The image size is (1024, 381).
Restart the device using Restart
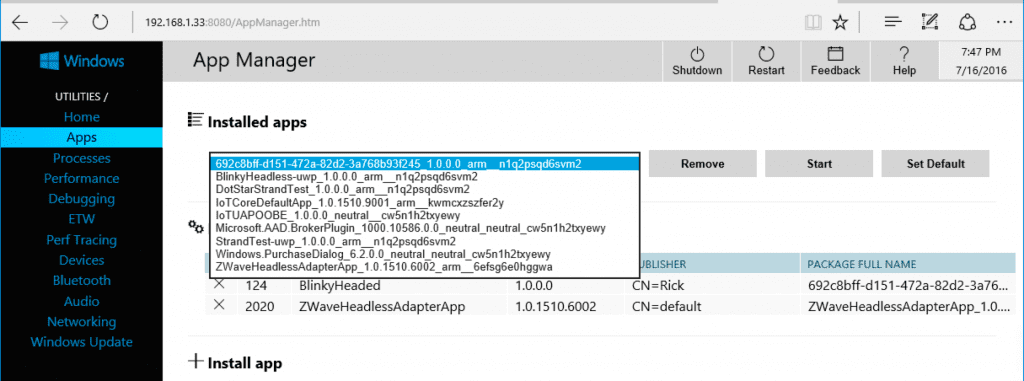point(766,61)
